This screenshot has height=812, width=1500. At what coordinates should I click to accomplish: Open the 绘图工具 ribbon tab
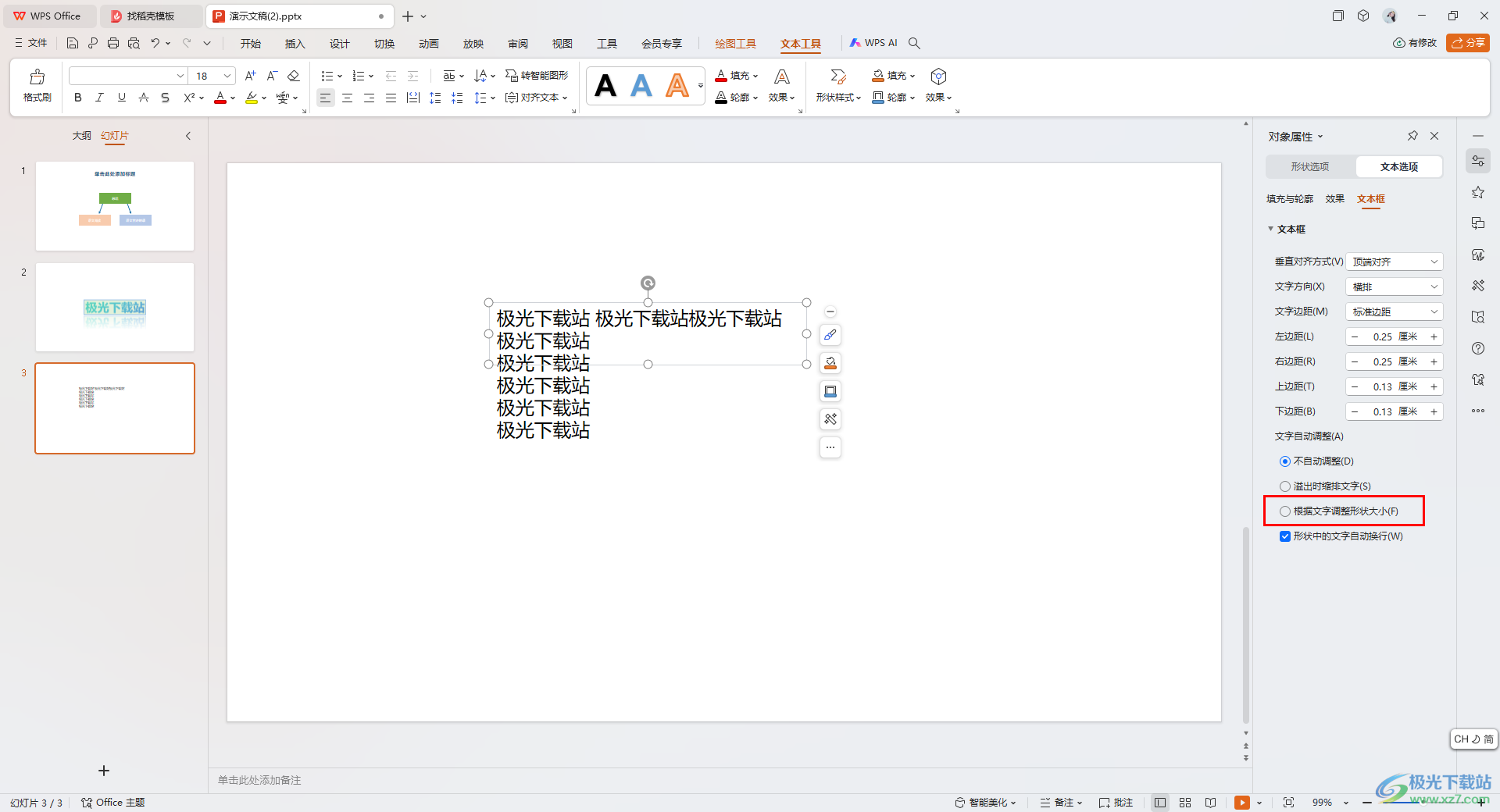click(x=735, y=44)
